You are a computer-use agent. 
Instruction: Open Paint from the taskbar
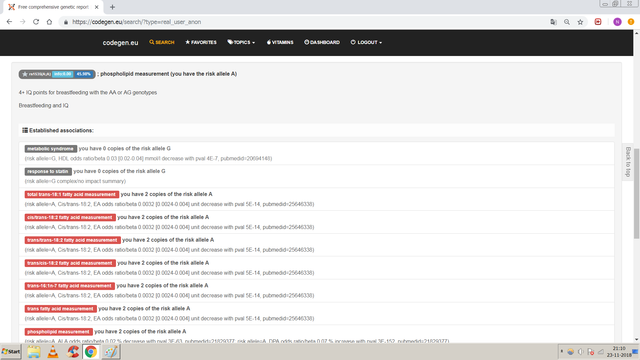(x=111, y=351)
